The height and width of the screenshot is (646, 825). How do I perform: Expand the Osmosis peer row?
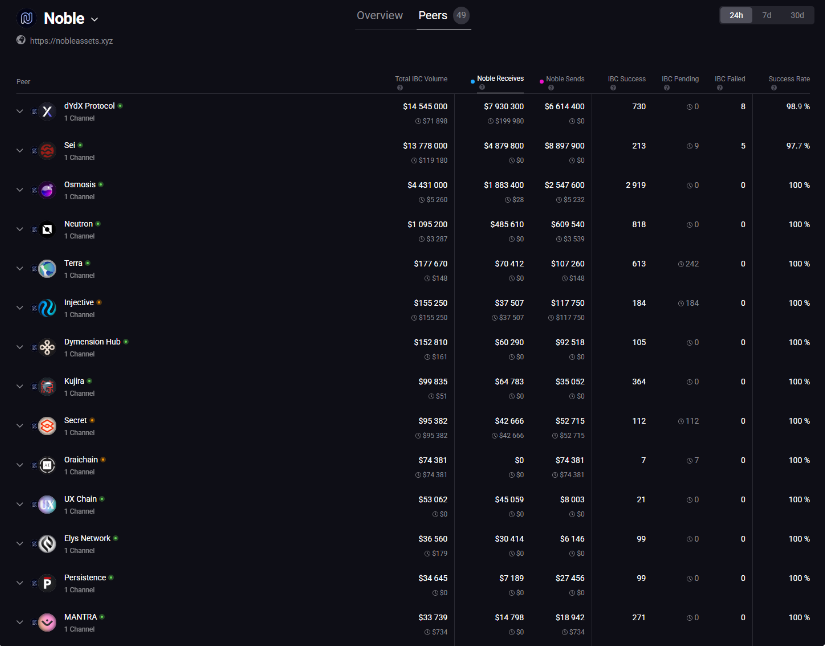click(20, 190)
